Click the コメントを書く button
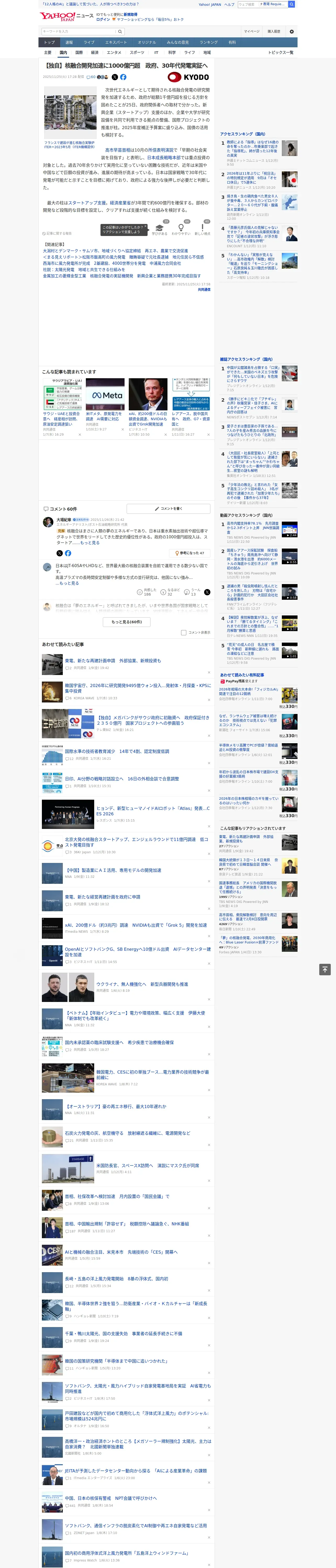Image resolution: width=336 pixels, height=1568 pixels. [168, 509]
